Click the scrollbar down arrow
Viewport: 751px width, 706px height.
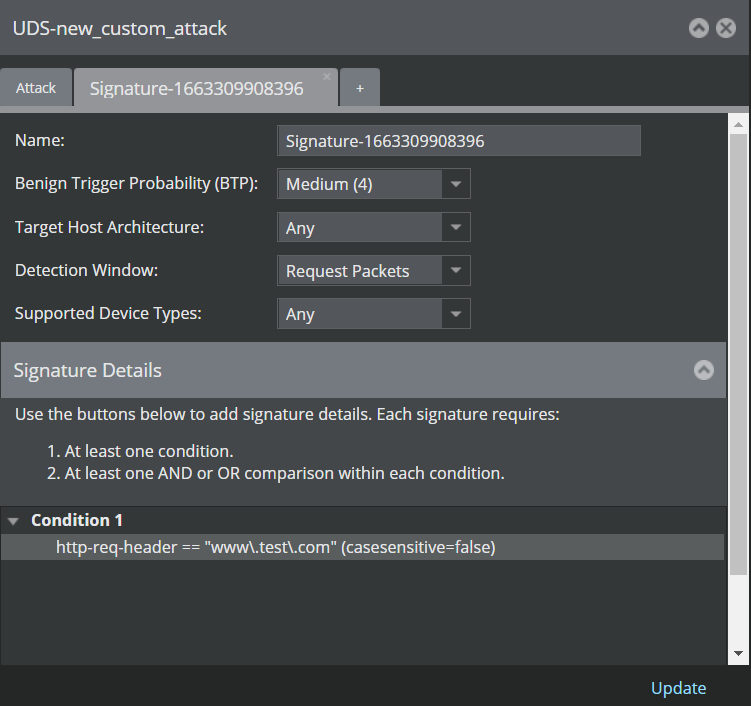(738, 653)
